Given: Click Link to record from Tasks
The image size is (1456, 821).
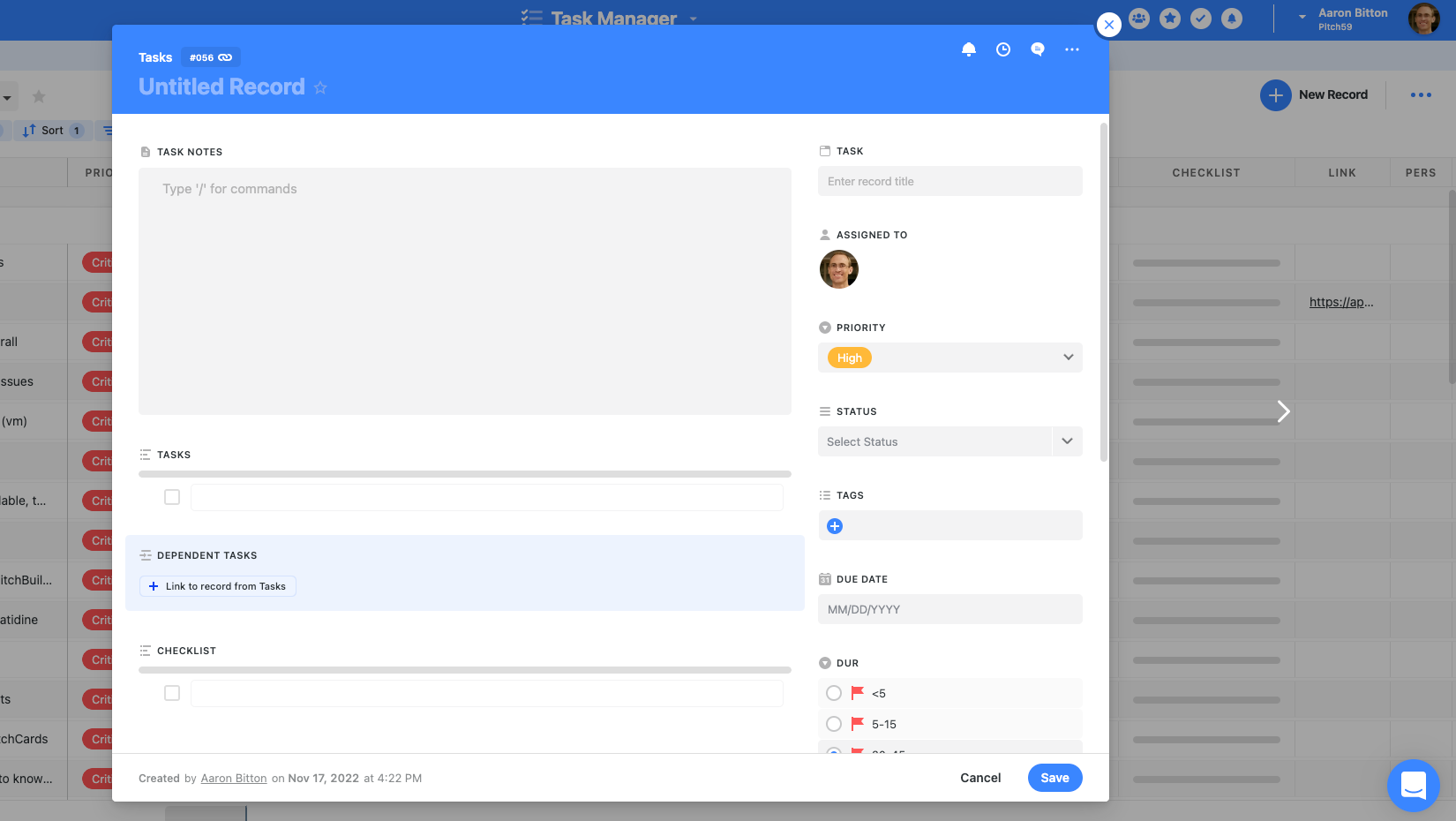Looking at the screenshot, I should pyautogui.click(x=218, y=586).
